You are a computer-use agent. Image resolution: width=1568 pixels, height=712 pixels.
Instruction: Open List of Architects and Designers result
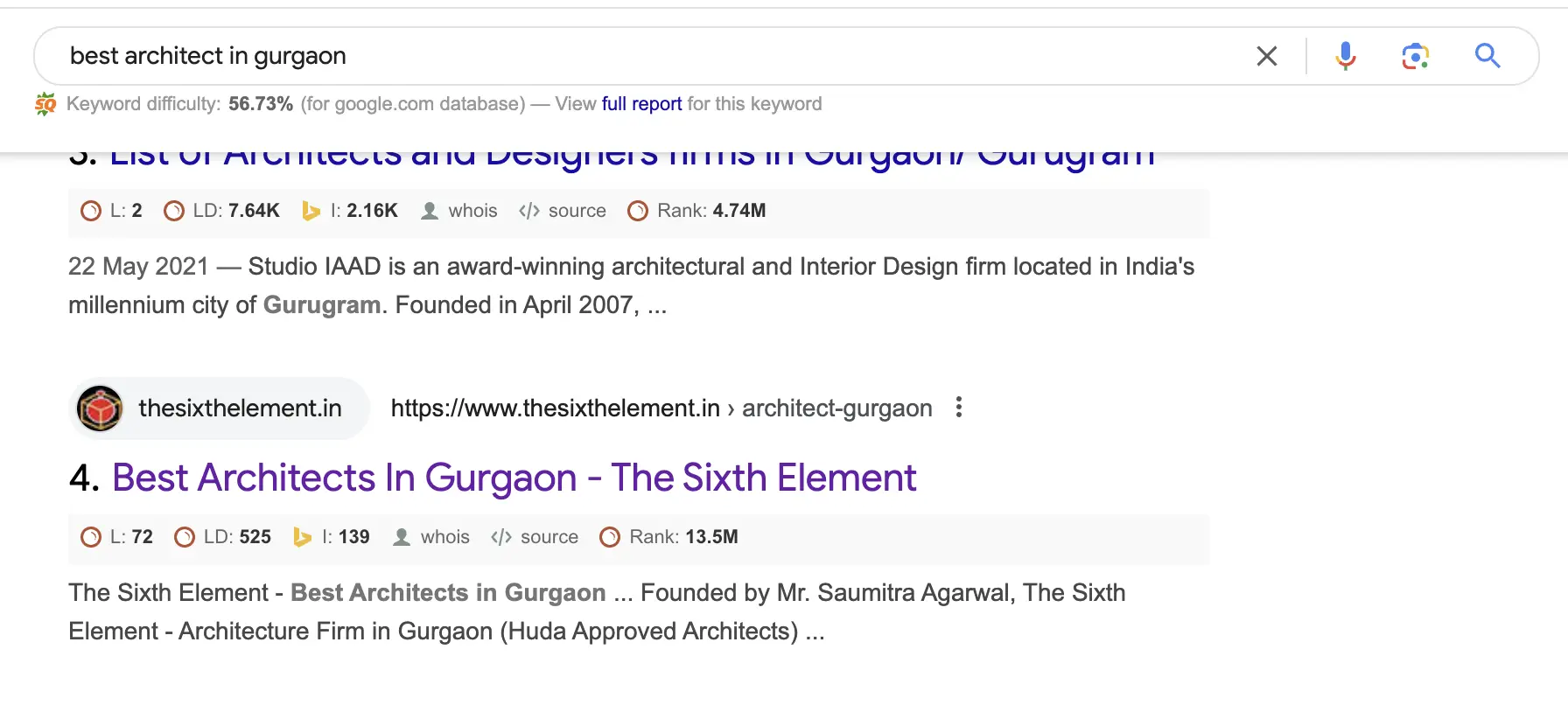coord(630,157)
